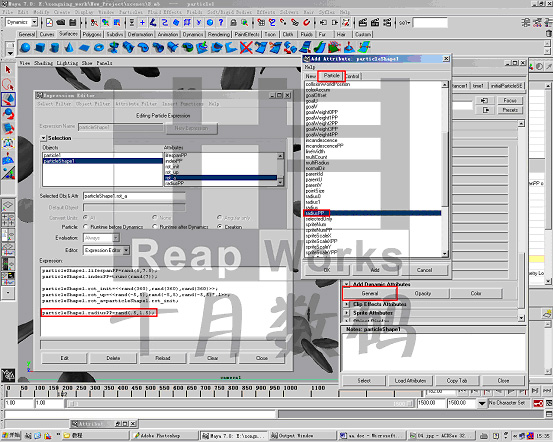Select Convert Units None radio button
The height and width of the screenshot is (442, 553).
pyautogui.click(x=154, y=217)
